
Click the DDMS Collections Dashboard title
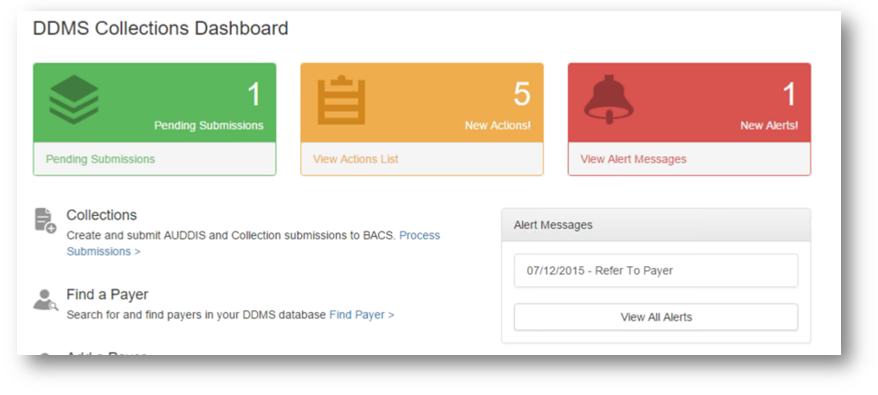[161, 28]
